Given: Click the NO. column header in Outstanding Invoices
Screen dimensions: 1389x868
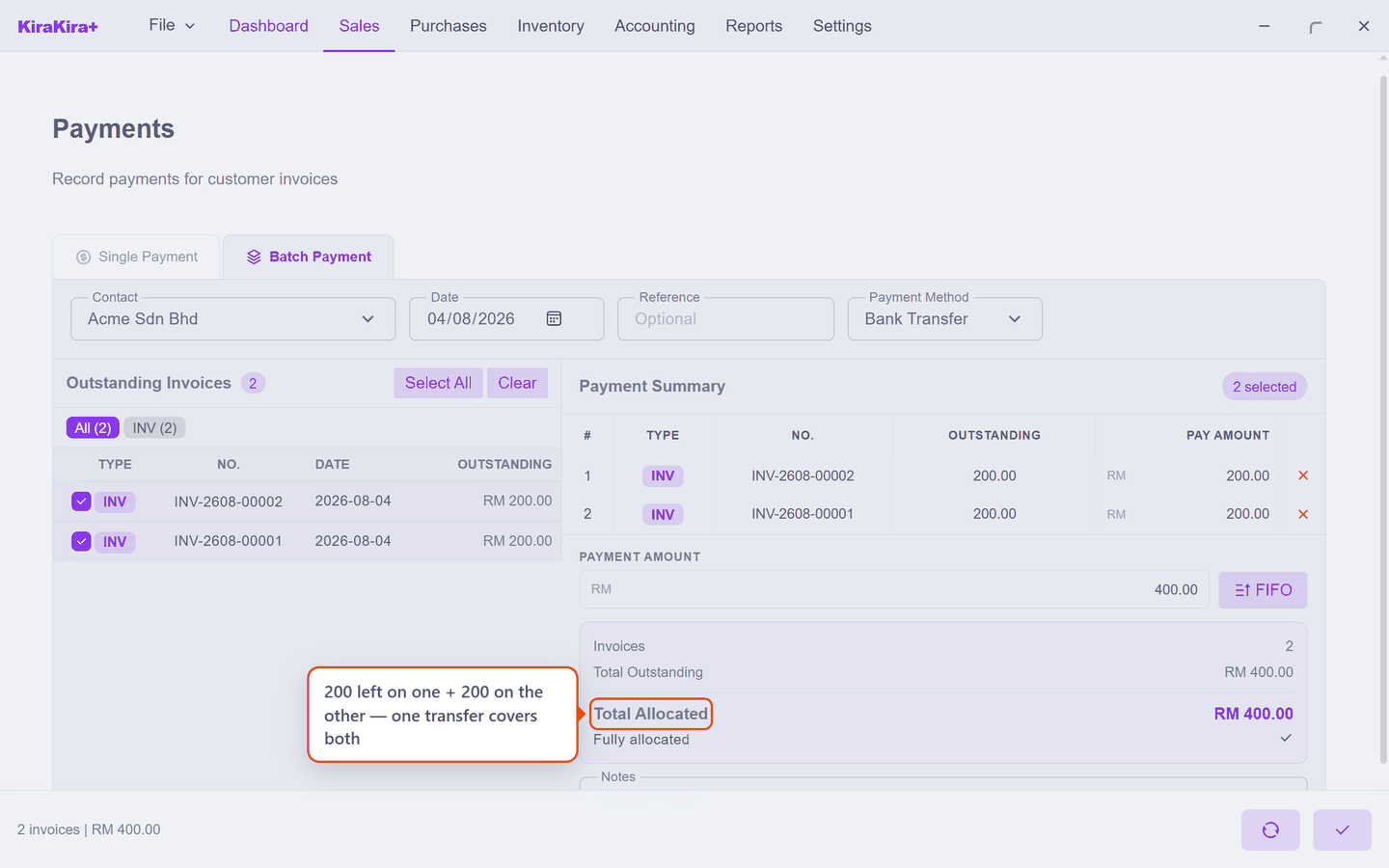Looking at the screenshot, I should 229,464.
